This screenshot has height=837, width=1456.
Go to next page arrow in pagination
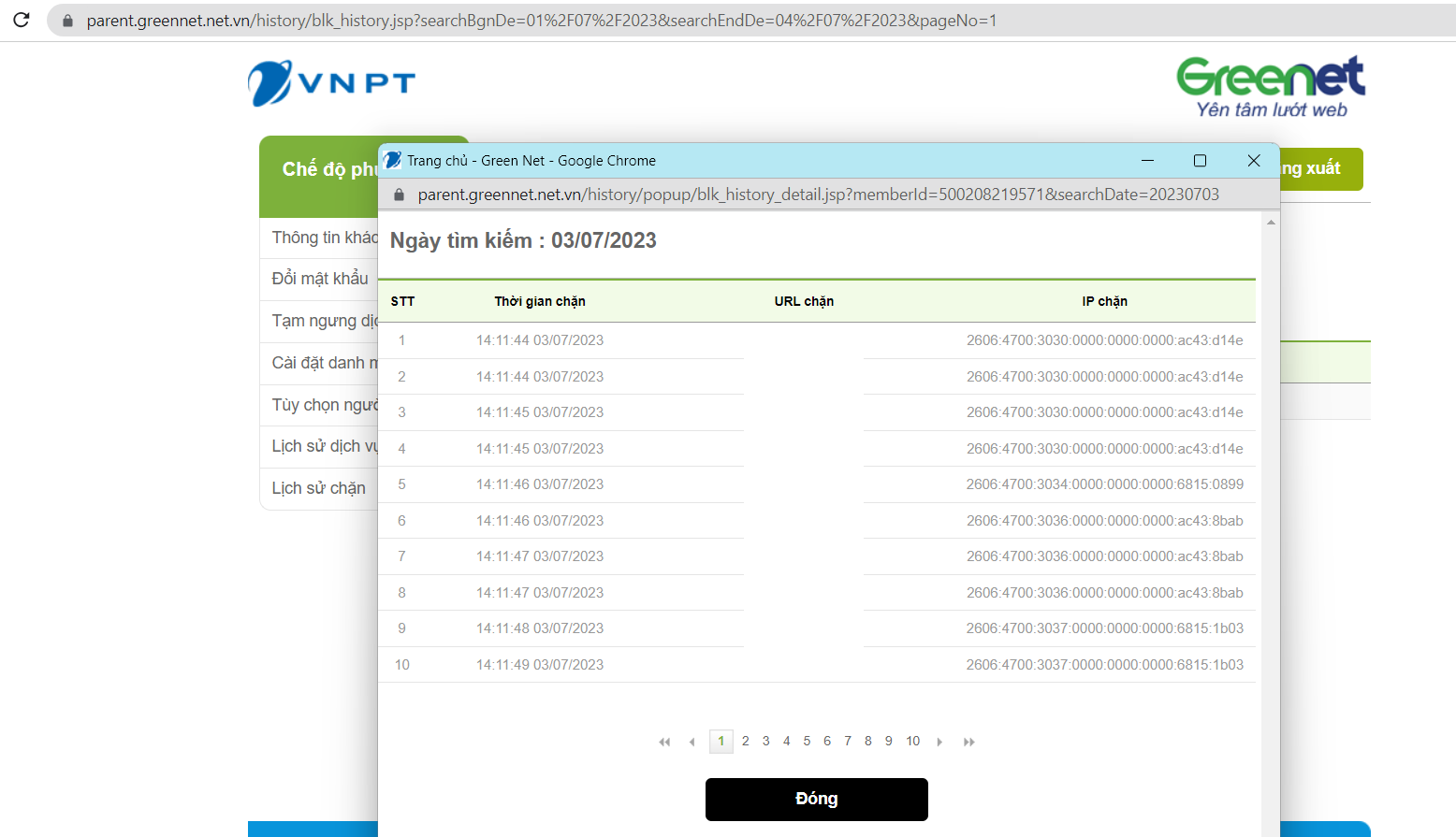939,742
